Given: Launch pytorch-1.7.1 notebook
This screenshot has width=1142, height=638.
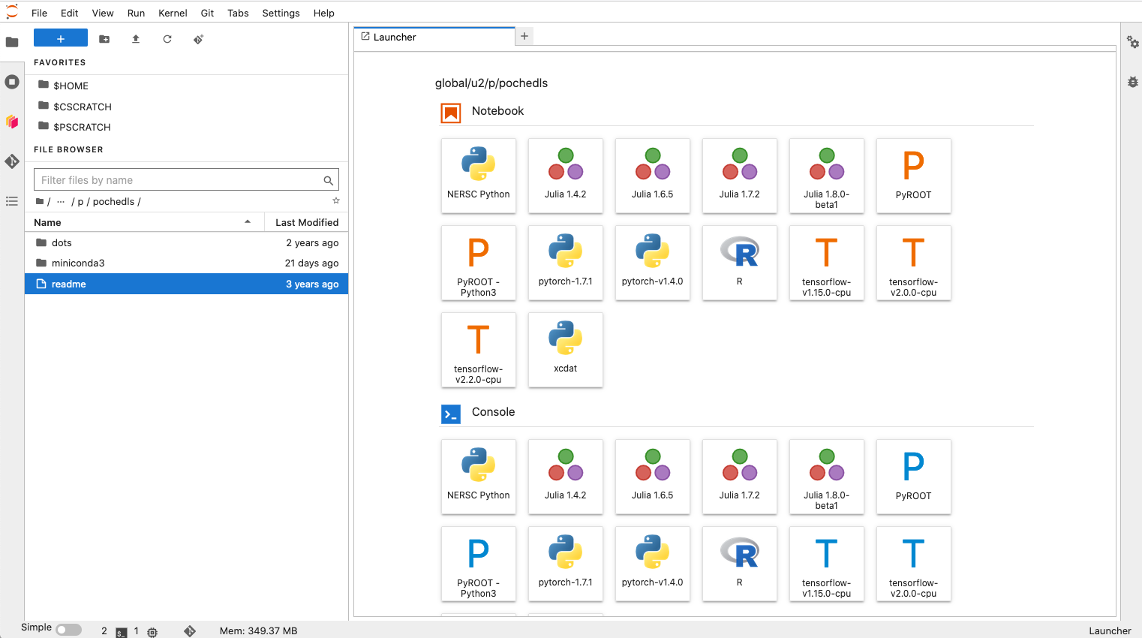Looking at the screenshot, I should click(x=565, y=263).
